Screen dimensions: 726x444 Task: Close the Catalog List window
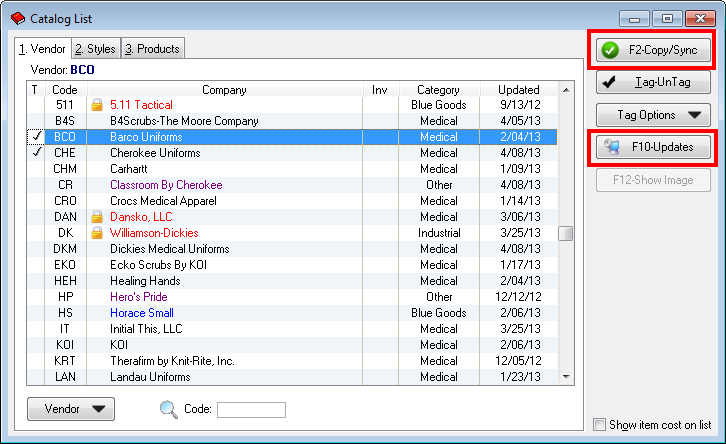701,19
